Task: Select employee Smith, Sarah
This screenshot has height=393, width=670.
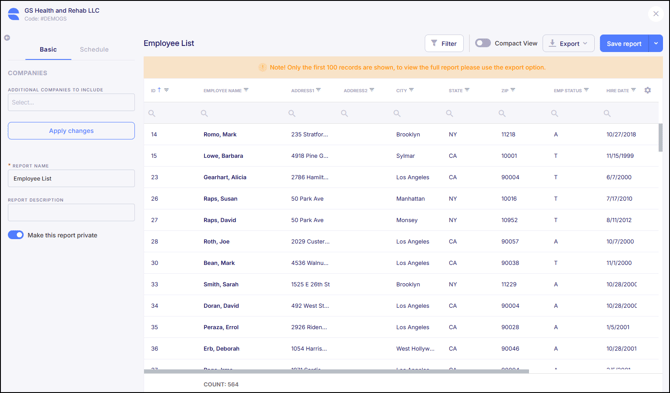Action: coord(221,284)
